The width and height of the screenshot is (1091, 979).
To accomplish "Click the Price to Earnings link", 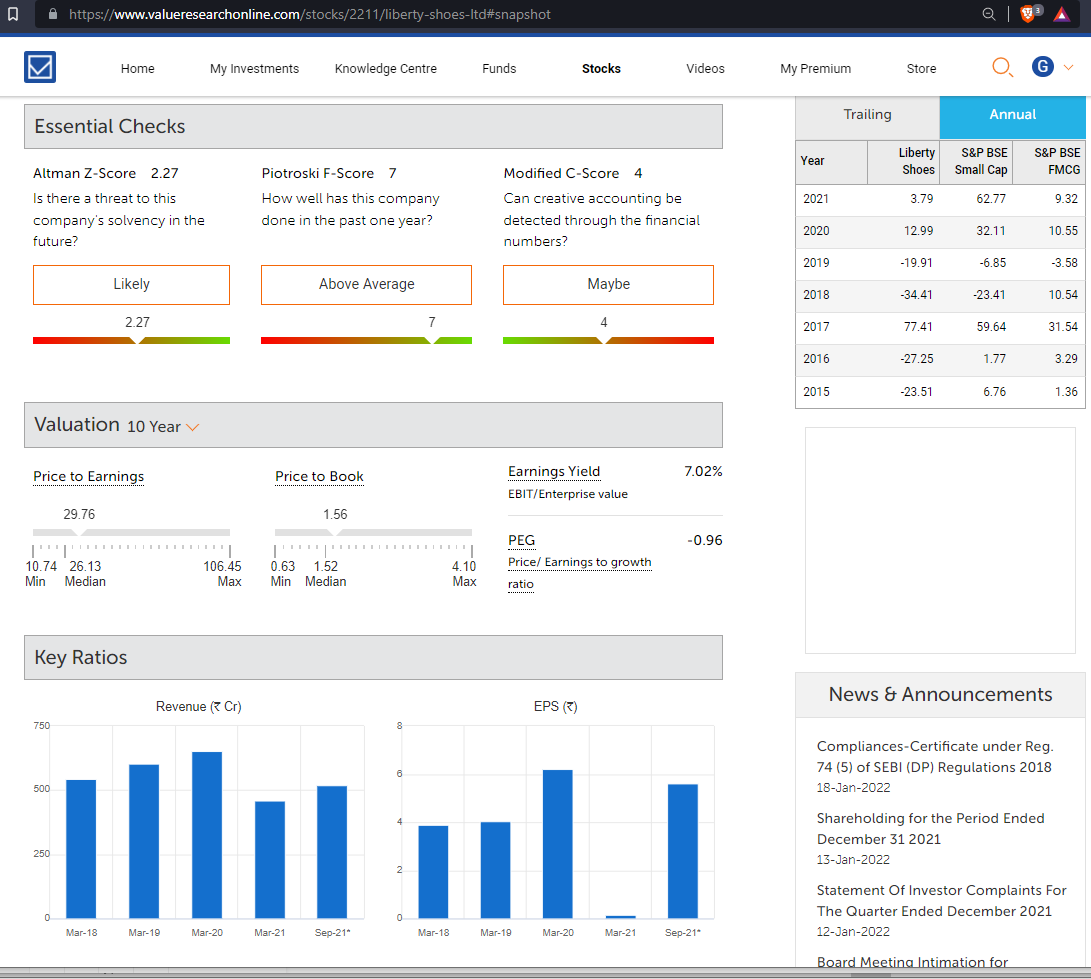I will [x=88, y=477].
